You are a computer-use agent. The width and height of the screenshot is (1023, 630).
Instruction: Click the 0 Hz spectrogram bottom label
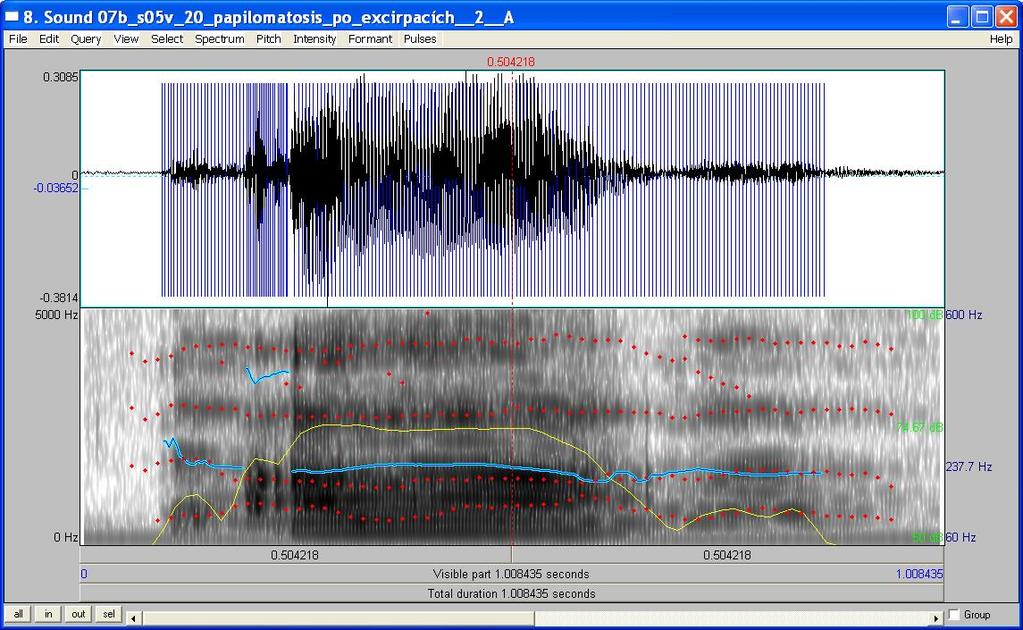pyautogui.click(x=66, y=537)
